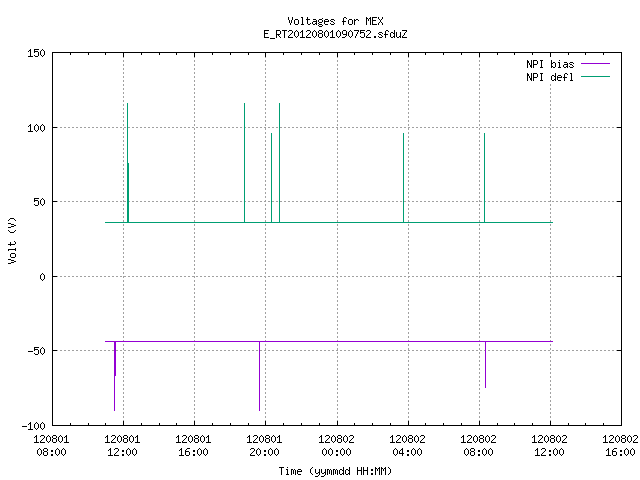
Task: Click the green spike after 120802 08:00
Action: [x=484, y=178]
